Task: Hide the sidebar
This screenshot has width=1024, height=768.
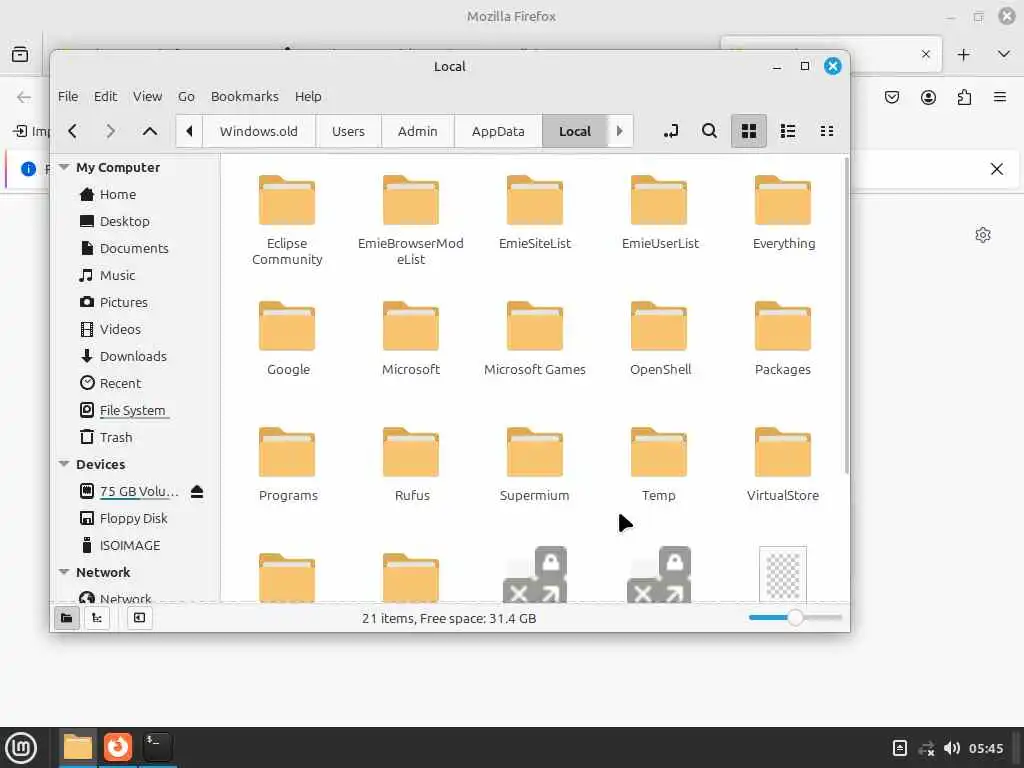Action: pyautogui.click(x=139, y=618)
